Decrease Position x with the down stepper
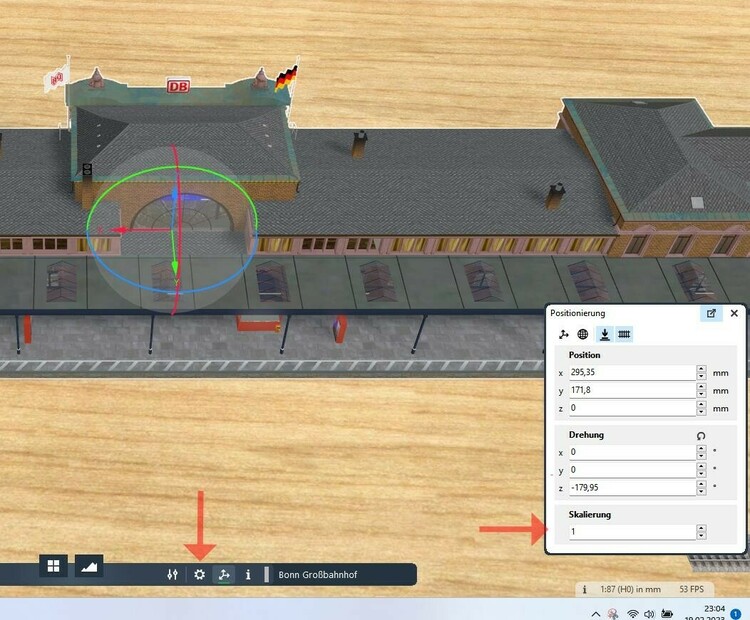Viewport: 750px width, 620px height. [x=701, y=376]
